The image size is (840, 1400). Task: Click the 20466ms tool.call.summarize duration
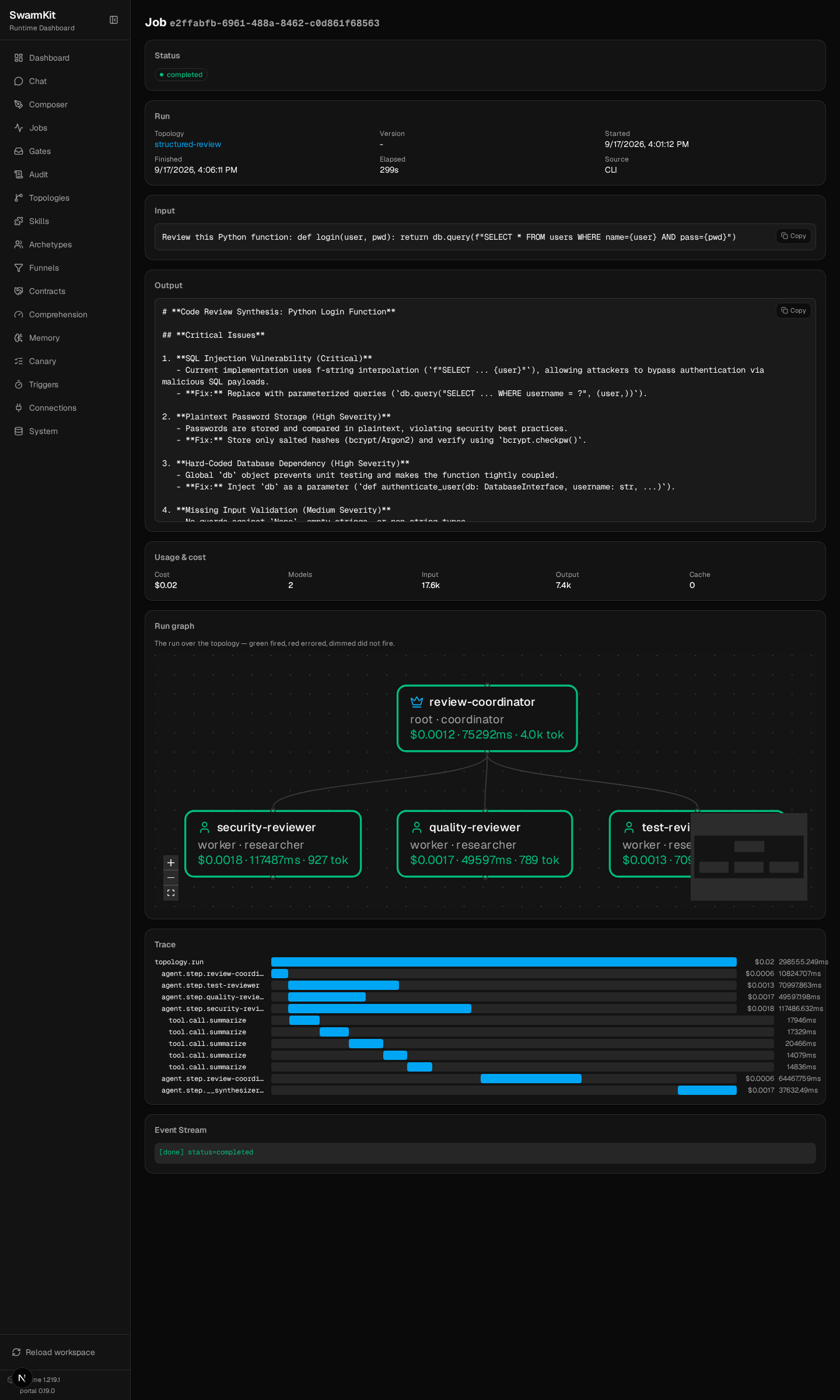tap(800, 1044)
